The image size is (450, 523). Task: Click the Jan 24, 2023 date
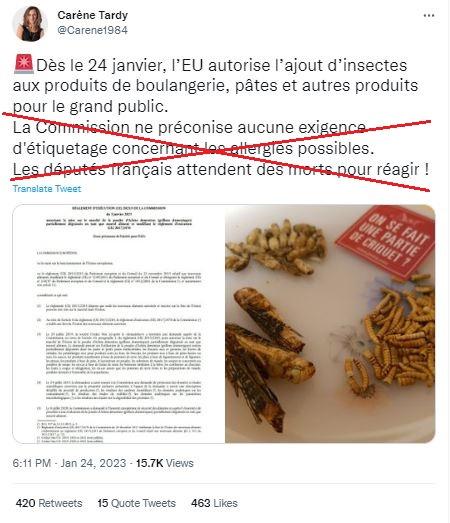[93, 463]
